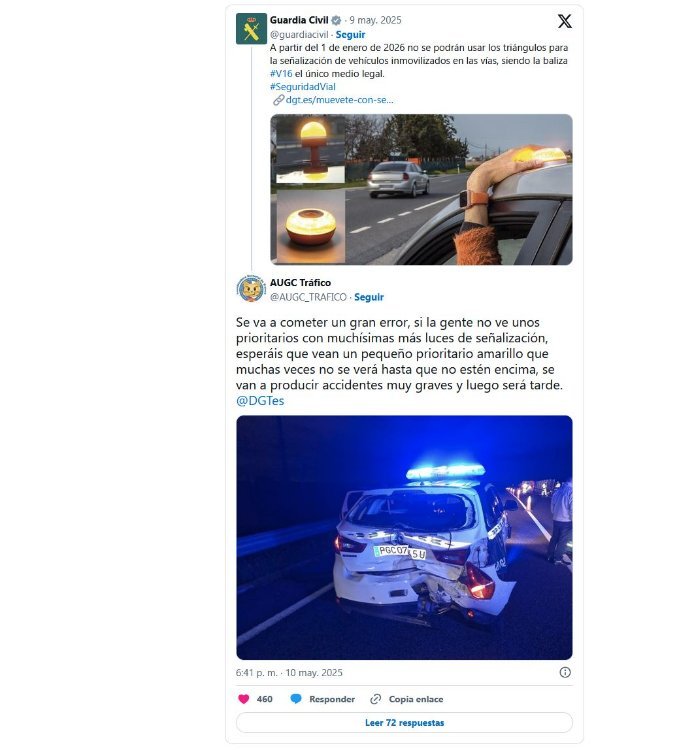Open the @DGTes mention

click(260, 401)
